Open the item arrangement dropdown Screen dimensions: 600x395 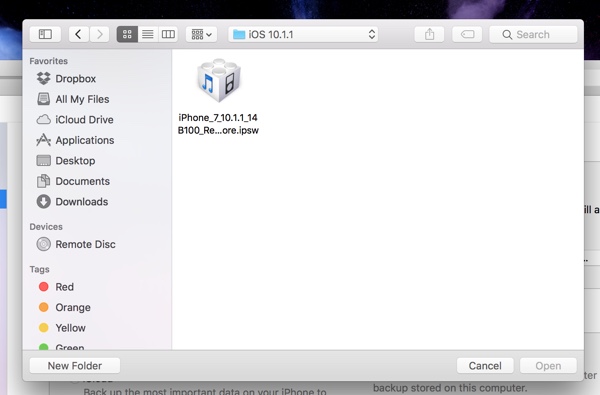coord(202,34)
